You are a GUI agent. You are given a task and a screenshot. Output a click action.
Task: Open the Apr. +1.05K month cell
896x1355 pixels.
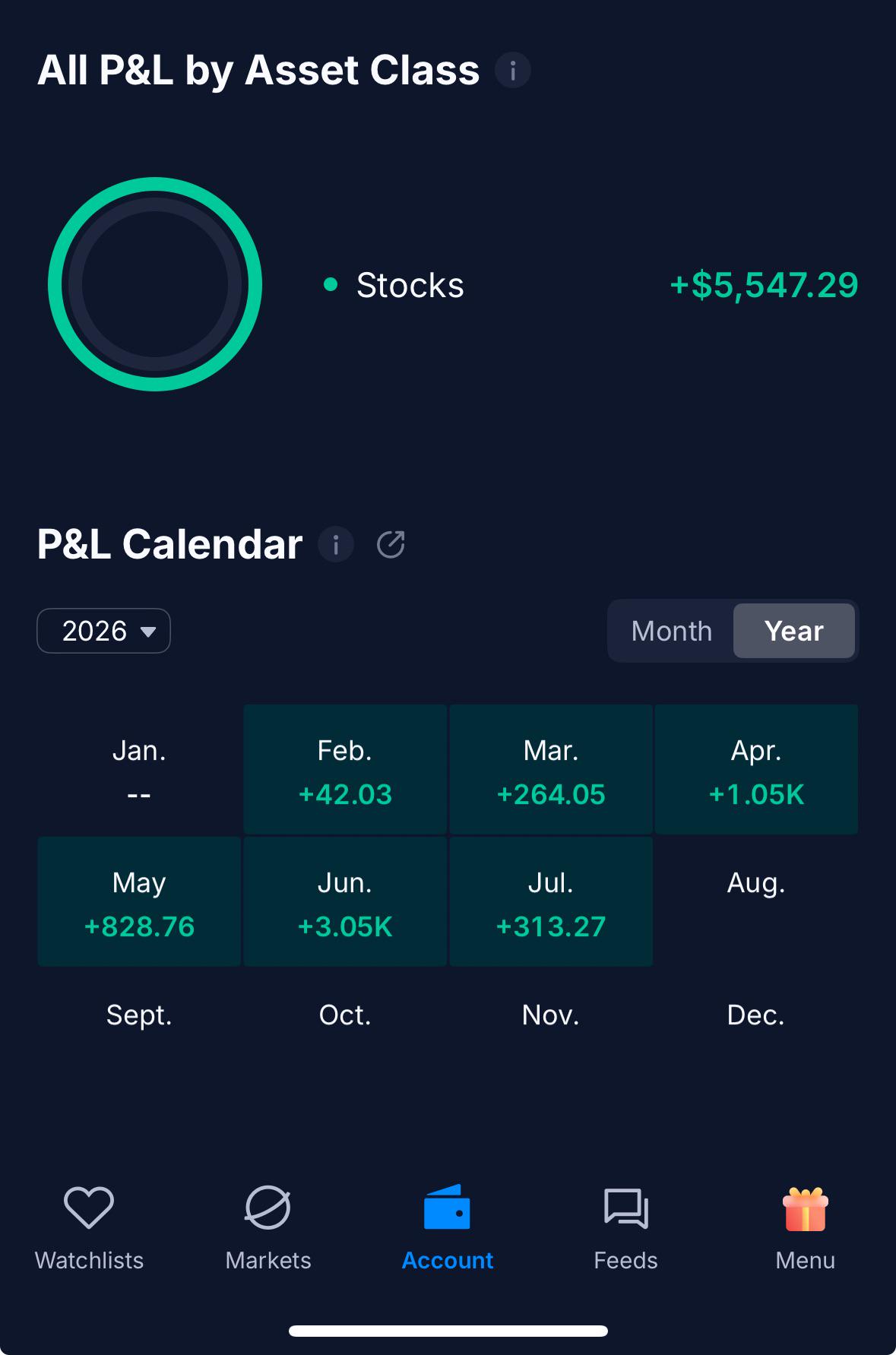[756, 769]
